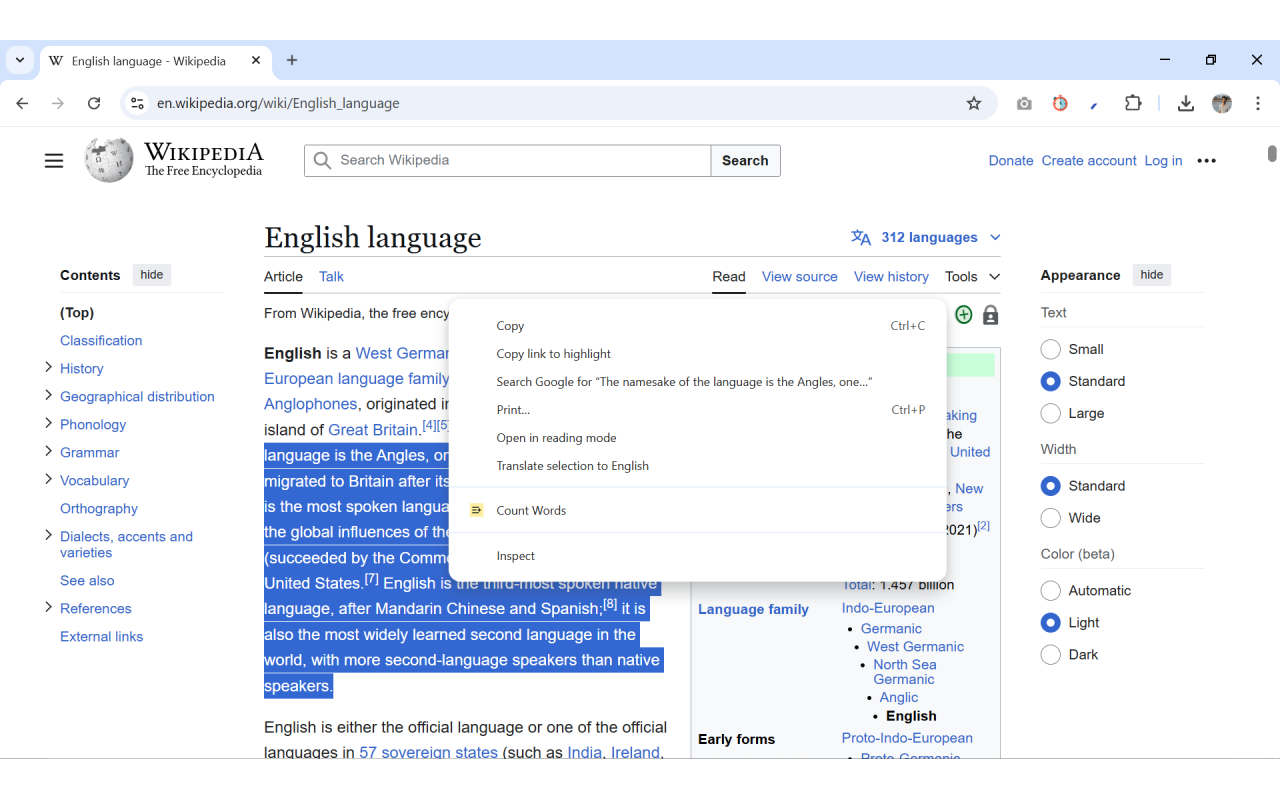
Task: Expand Vocabulary section in contents
Action: [48, 479]
